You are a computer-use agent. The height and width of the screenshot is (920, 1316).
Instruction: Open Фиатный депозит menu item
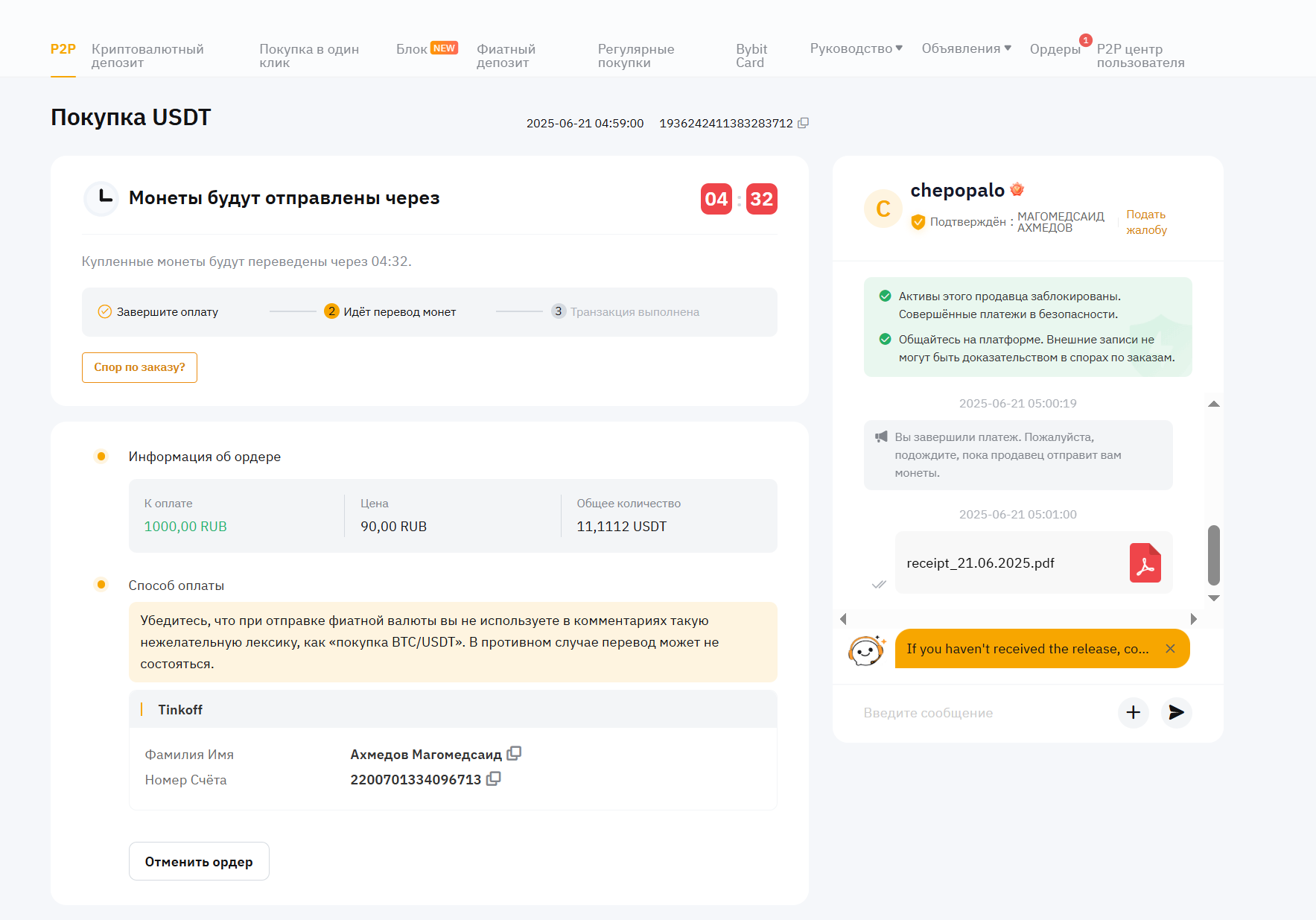[506, 56]
